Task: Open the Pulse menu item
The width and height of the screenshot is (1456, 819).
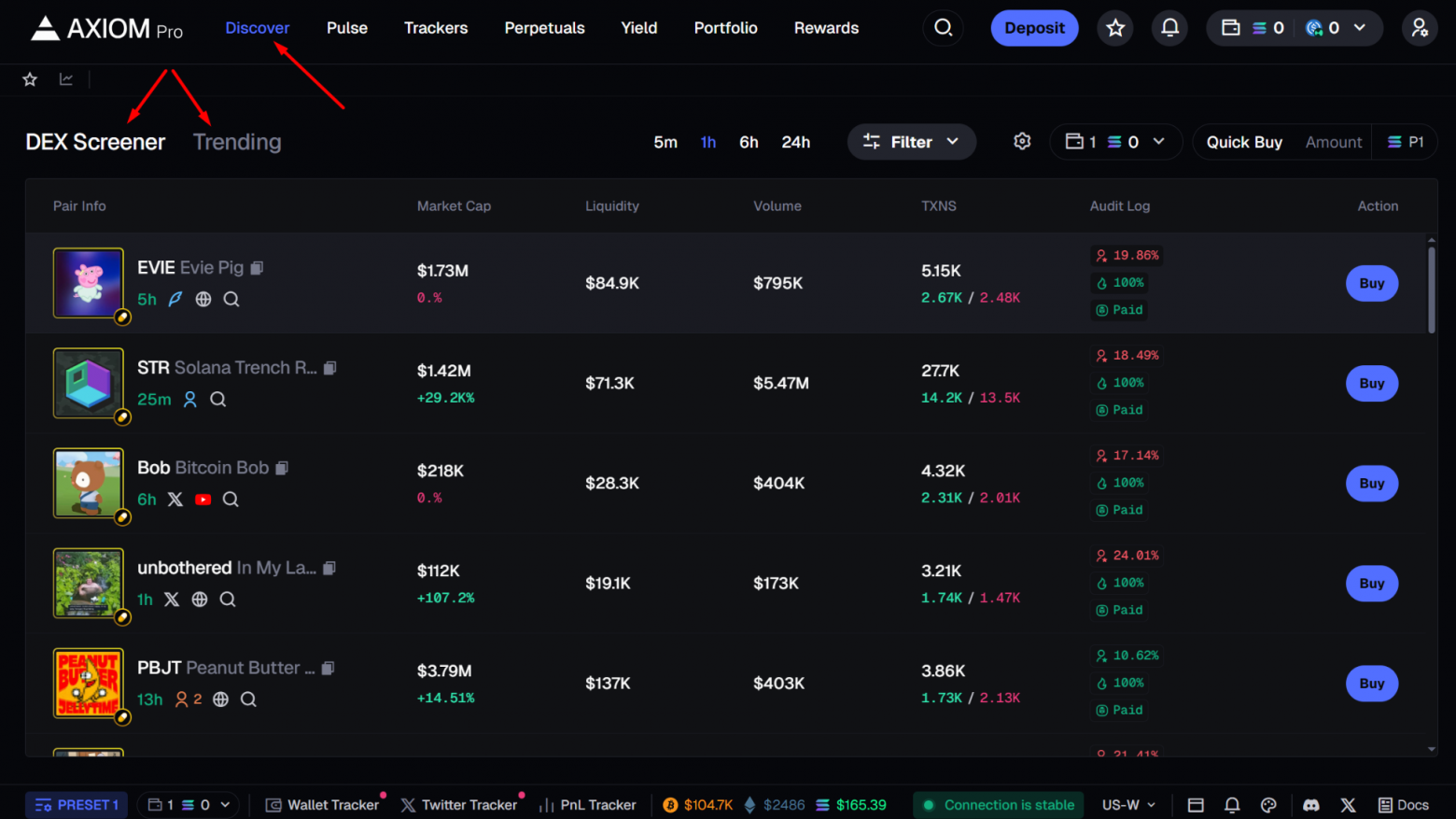Action: [346, 27]
